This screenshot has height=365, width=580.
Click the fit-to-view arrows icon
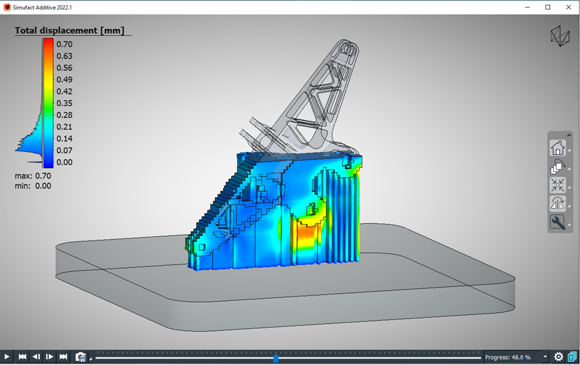point(557,185)
